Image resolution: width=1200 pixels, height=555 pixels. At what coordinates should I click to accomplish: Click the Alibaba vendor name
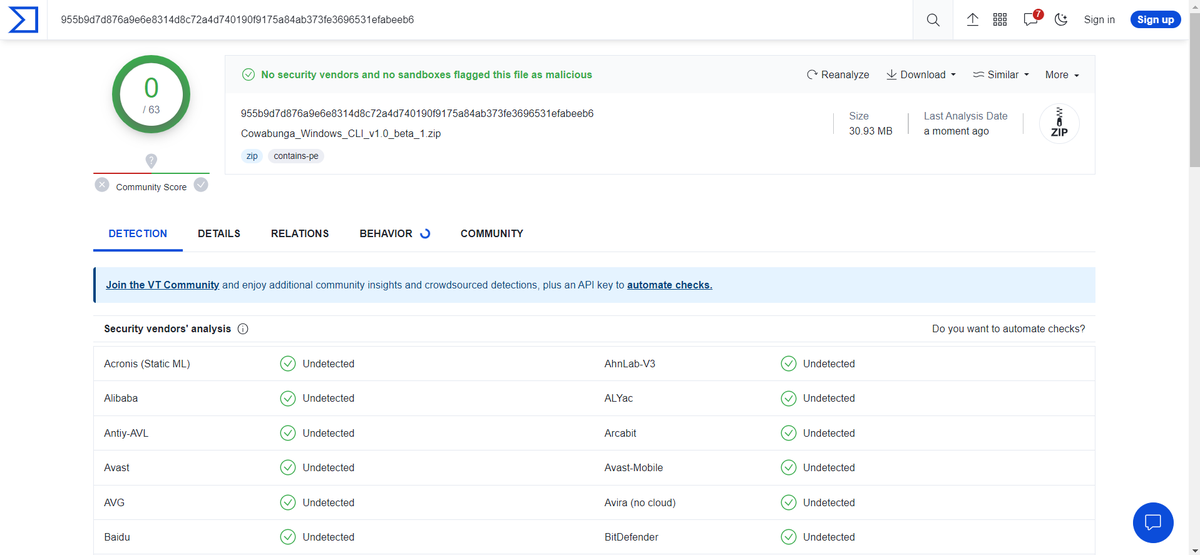click(121, 398)
